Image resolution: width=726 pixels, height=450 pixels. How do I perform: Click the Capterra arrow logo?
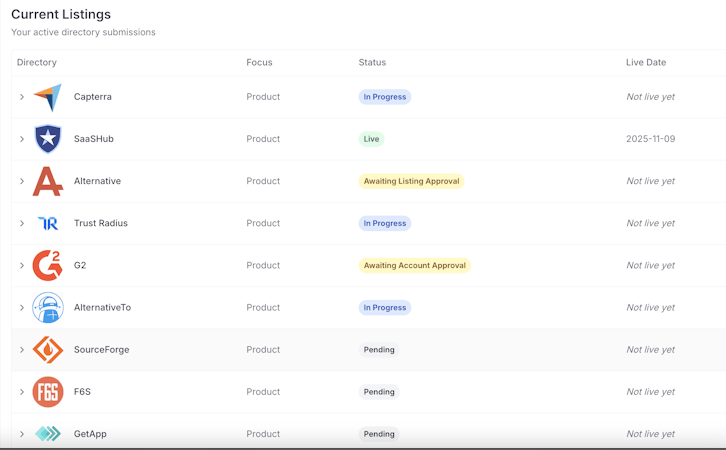(x=48, y=97)
